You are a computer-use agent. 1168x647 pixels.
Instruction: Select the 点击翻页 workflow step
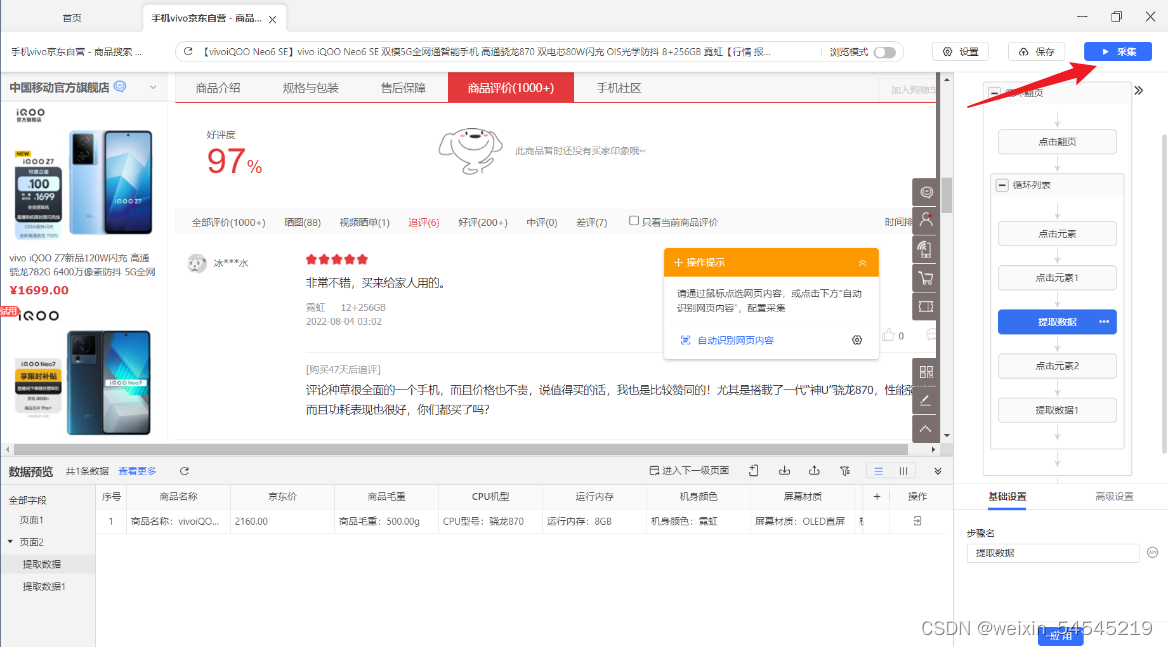point(1057,141)
